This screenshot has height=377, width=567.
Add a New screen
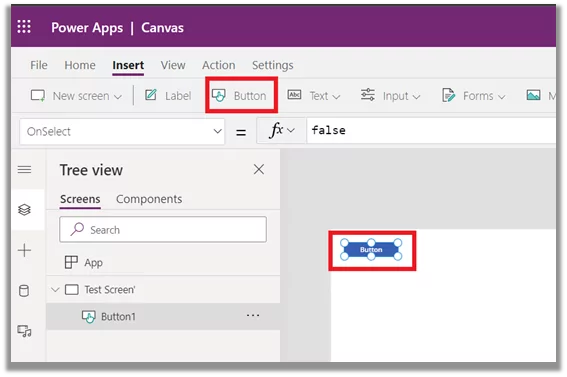tap(76, 96)
